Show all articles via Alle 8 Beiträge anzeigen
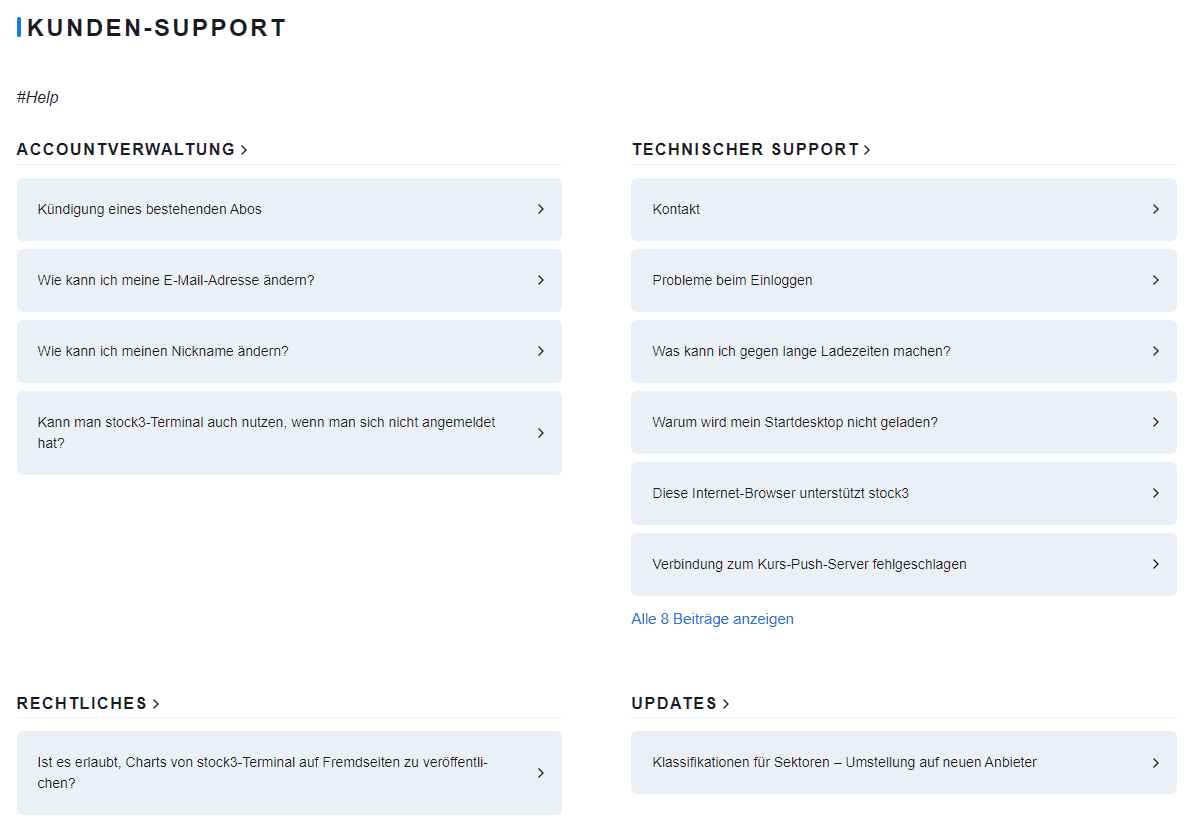 coord(712,619)
